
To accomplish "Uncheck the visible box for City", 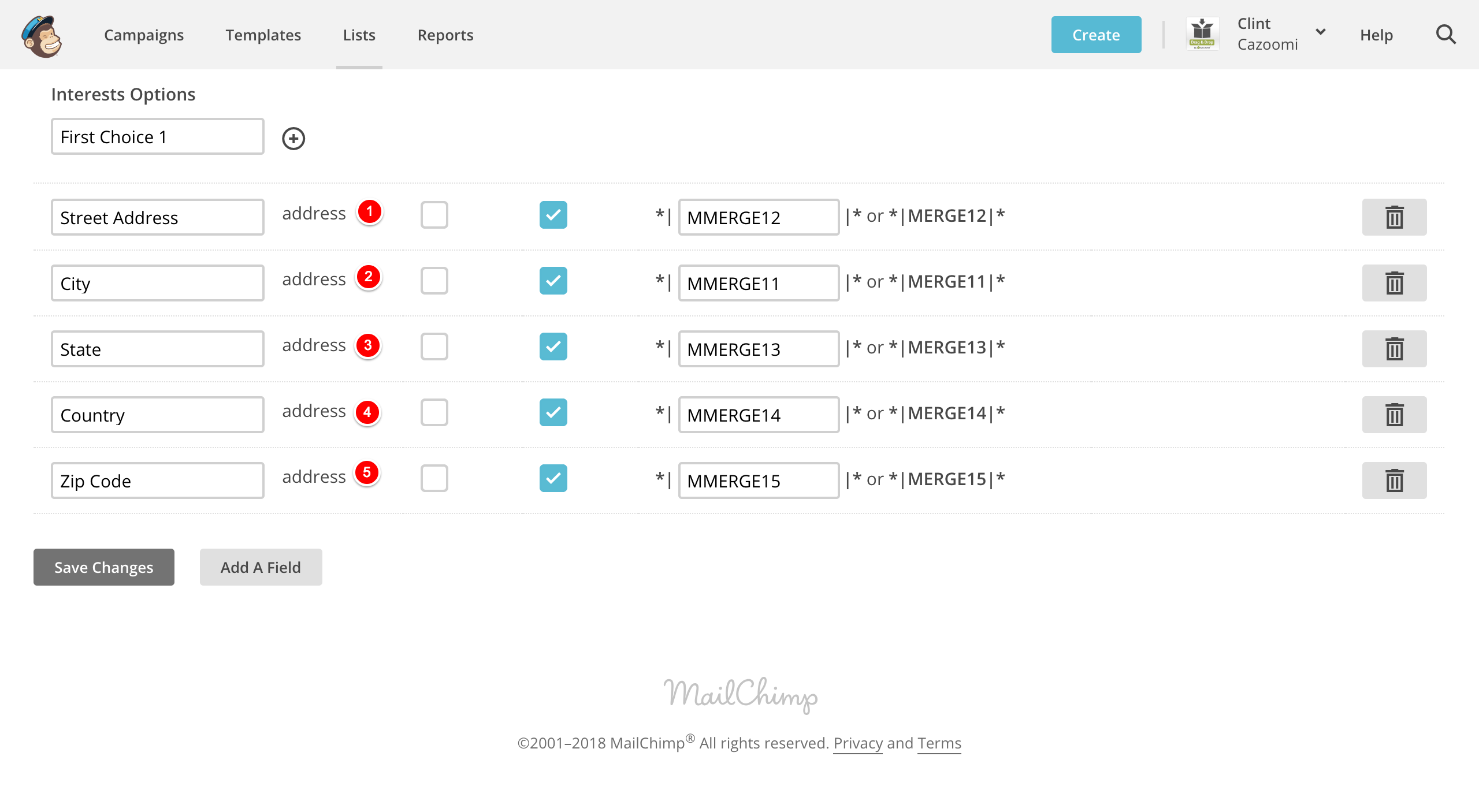I will (553, 281).
